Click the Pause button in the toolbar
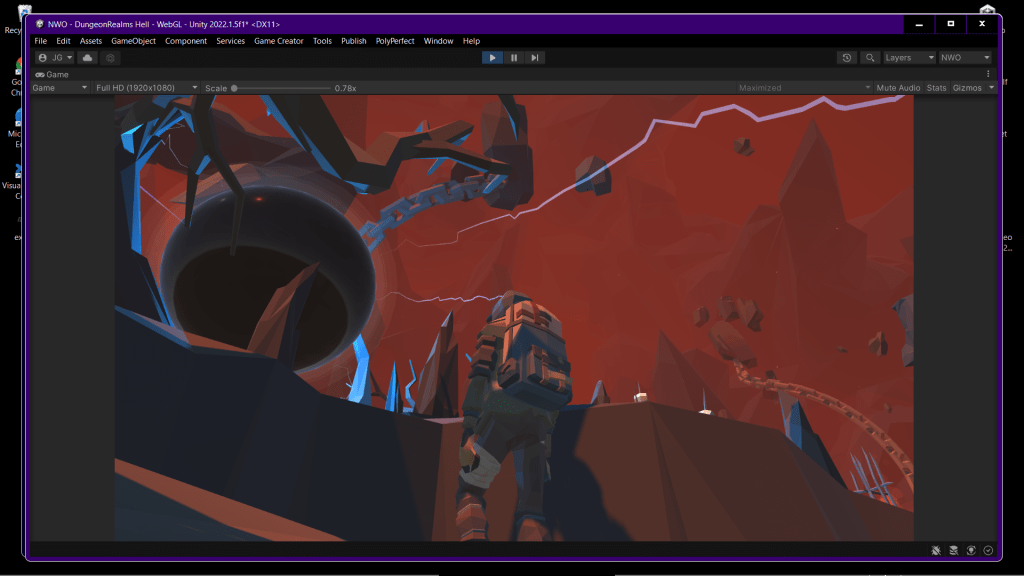The width and height of the screenshot is (1024, 576). [514, 58]
